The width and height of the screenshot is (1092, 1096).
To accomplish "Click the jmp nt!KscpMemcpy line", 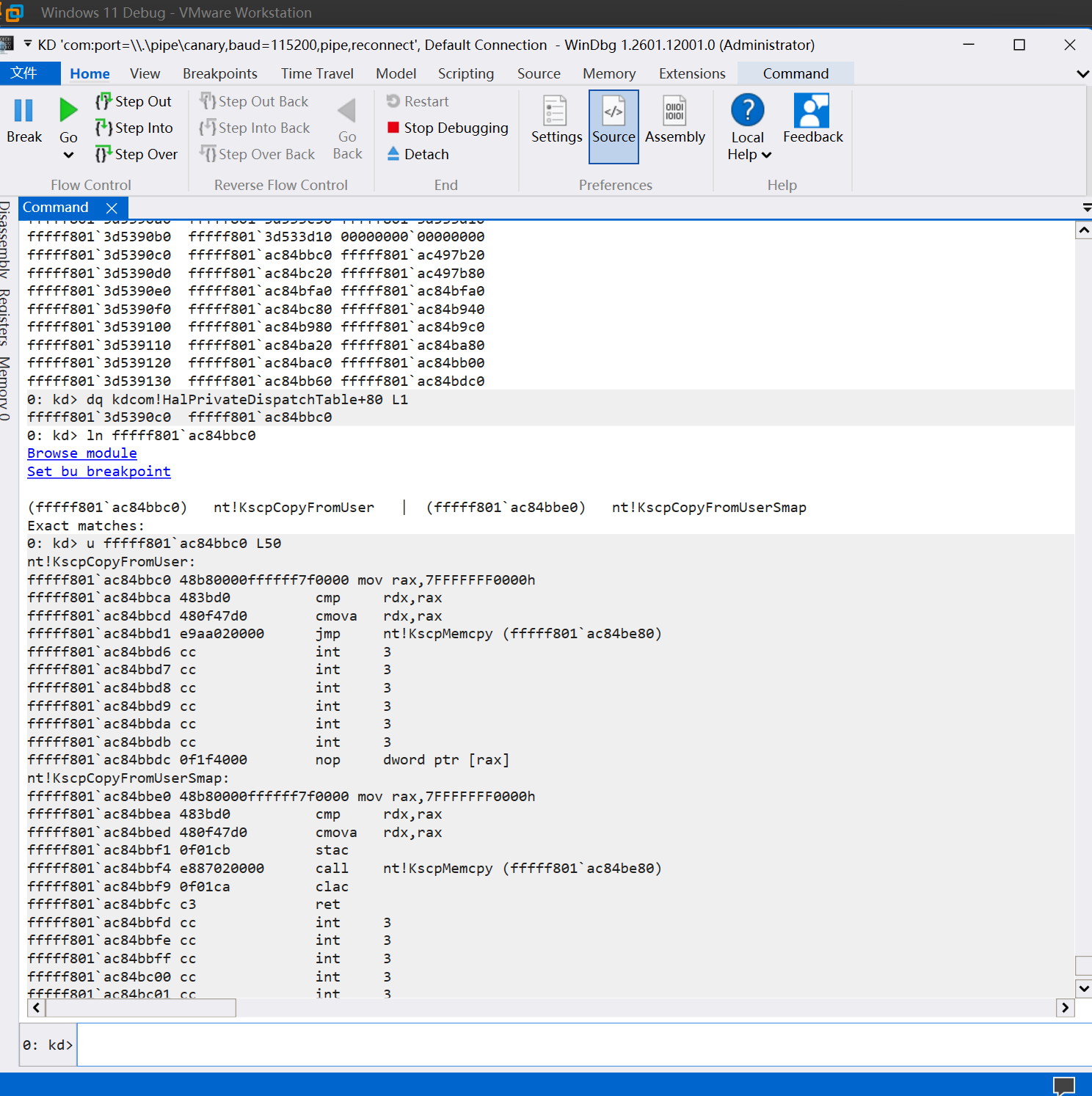I will tap(345, 634).
